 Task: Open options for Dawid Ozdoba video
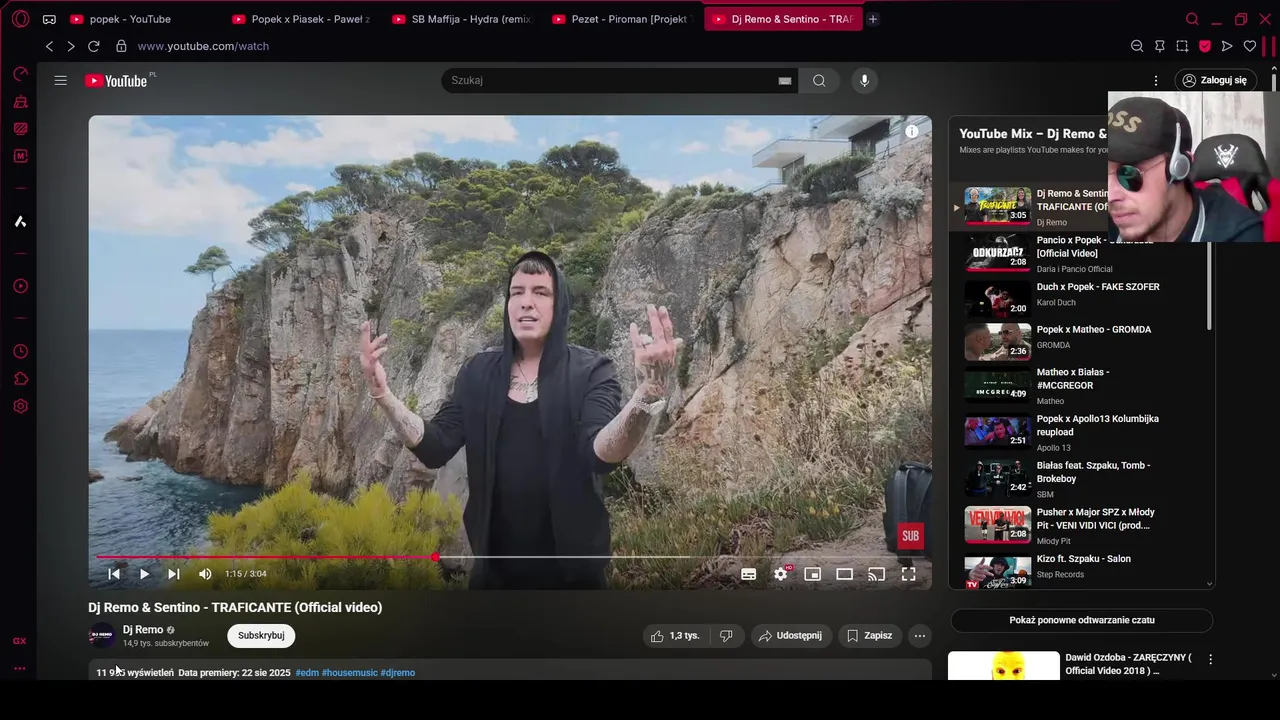1211,660
